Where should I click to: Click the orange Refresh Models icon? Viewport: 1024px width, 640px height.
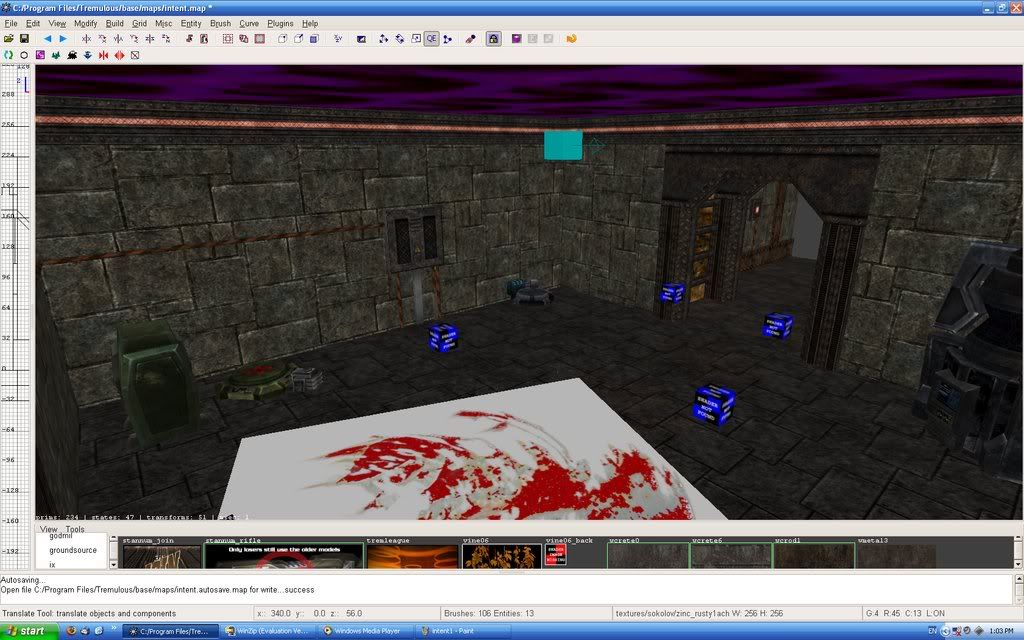(x=571, y=39)
